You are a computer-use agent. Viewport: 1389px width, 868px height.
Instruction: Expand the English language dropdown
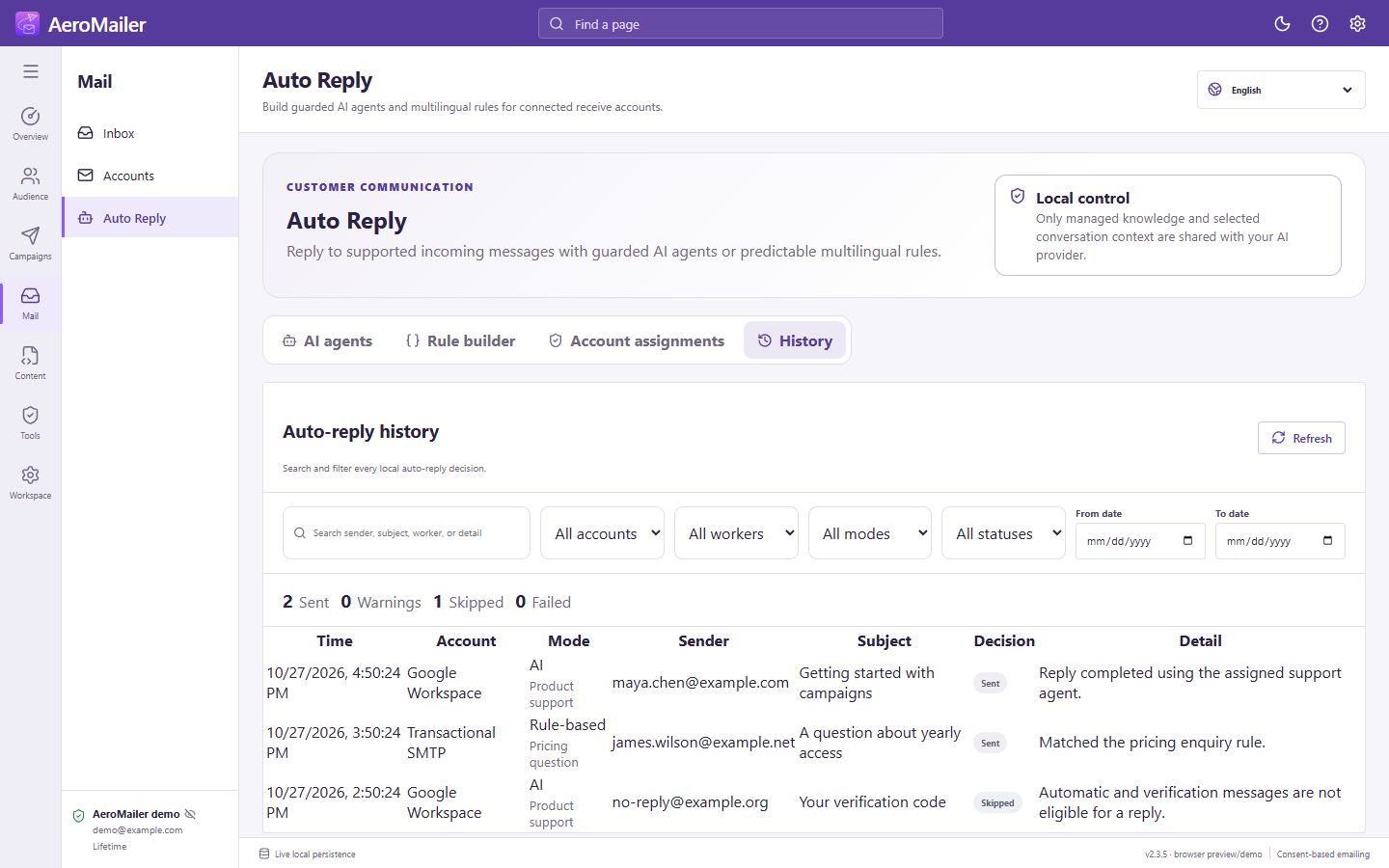[1281, 90]
